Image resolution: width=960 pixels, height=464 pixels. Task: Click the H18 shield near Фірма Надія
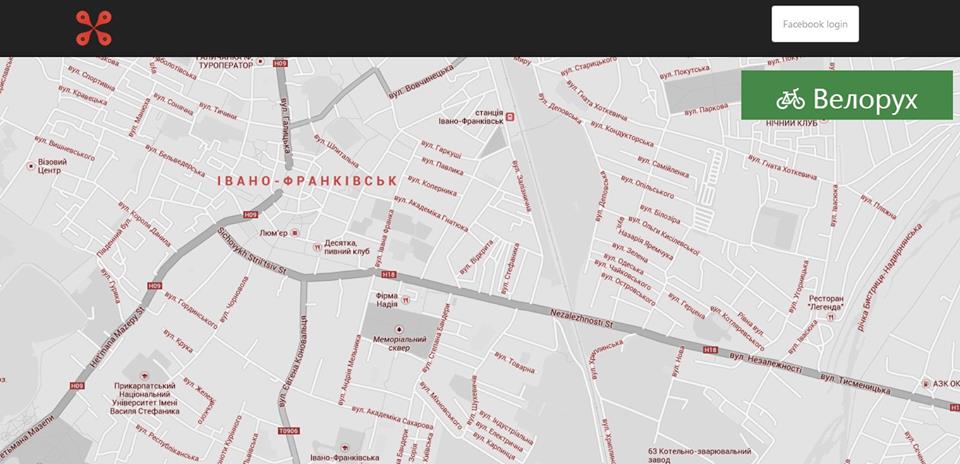tap(389, 274)
